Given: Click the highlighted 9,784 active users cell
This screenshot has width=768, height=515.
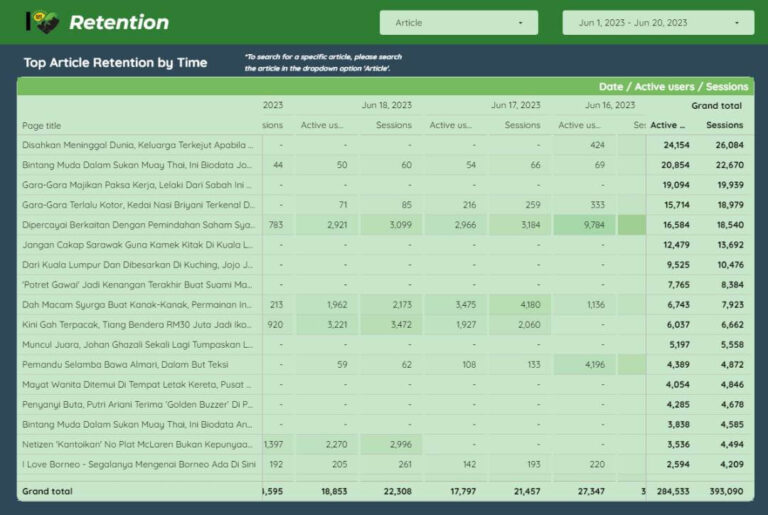Looking at the screenshot, I should click(x=587, y=225).
